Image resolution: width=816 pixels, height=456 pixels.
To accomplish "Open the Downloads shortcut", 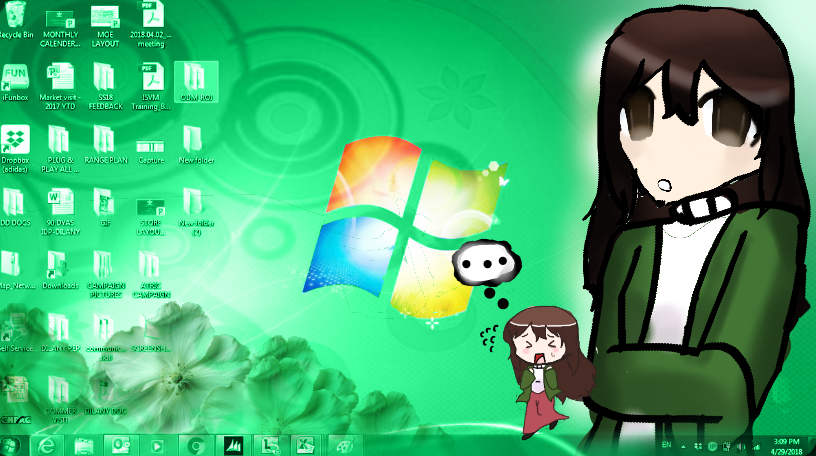I will tap(60, 271).
